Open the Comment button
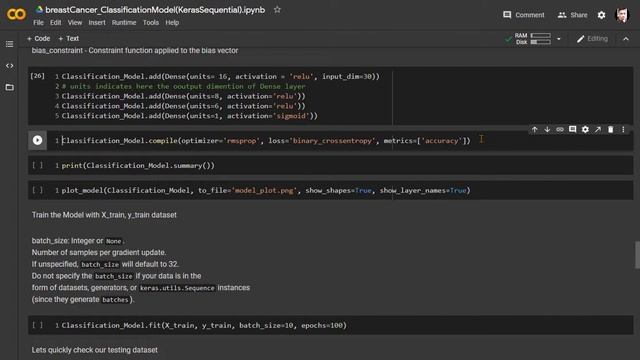640x360 pixels. tap(524, 15)
